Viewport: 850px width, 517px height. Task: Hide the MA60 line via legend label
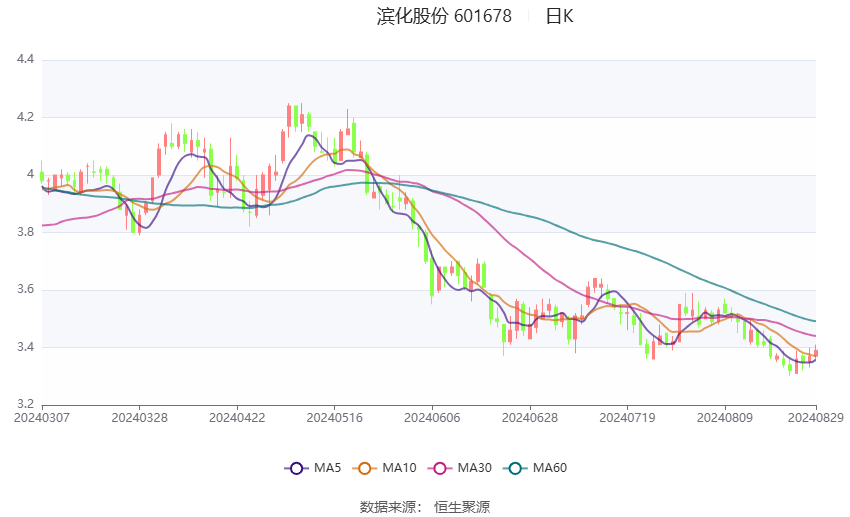click(x=550, y=468)
